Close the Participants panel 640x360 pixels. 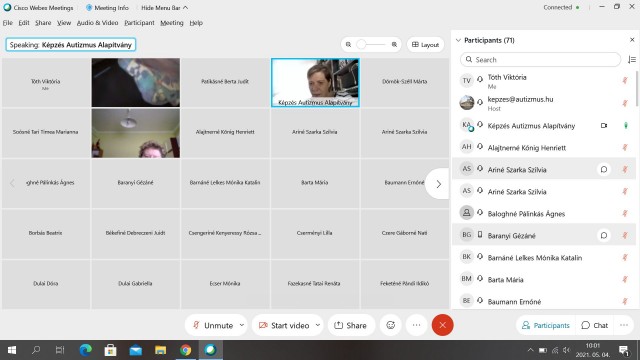(x=632, y=40)
